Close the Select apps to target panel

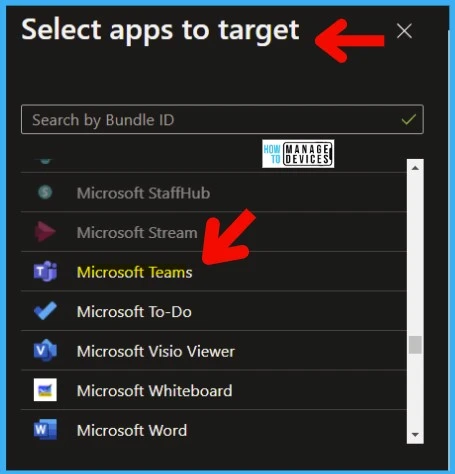404,31
